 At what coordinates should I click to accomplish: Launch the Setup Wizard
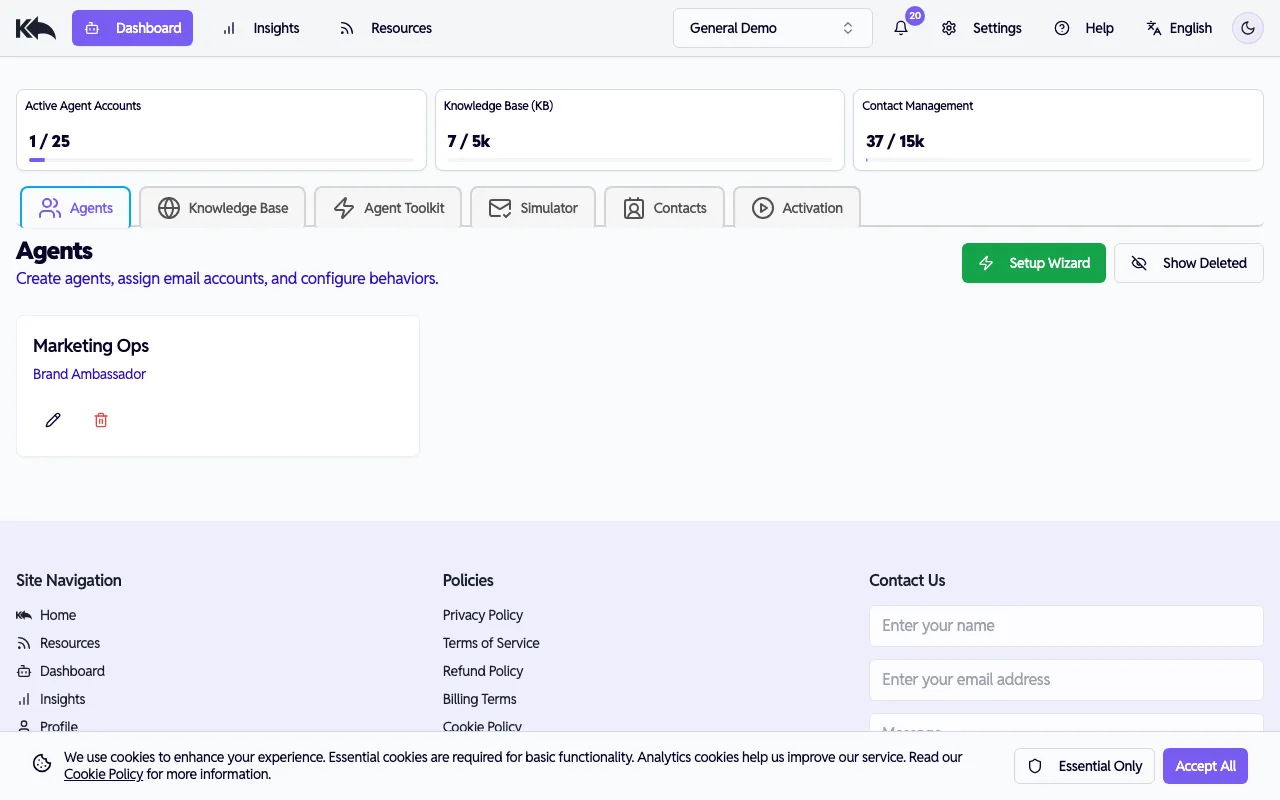coord(1033,262)
